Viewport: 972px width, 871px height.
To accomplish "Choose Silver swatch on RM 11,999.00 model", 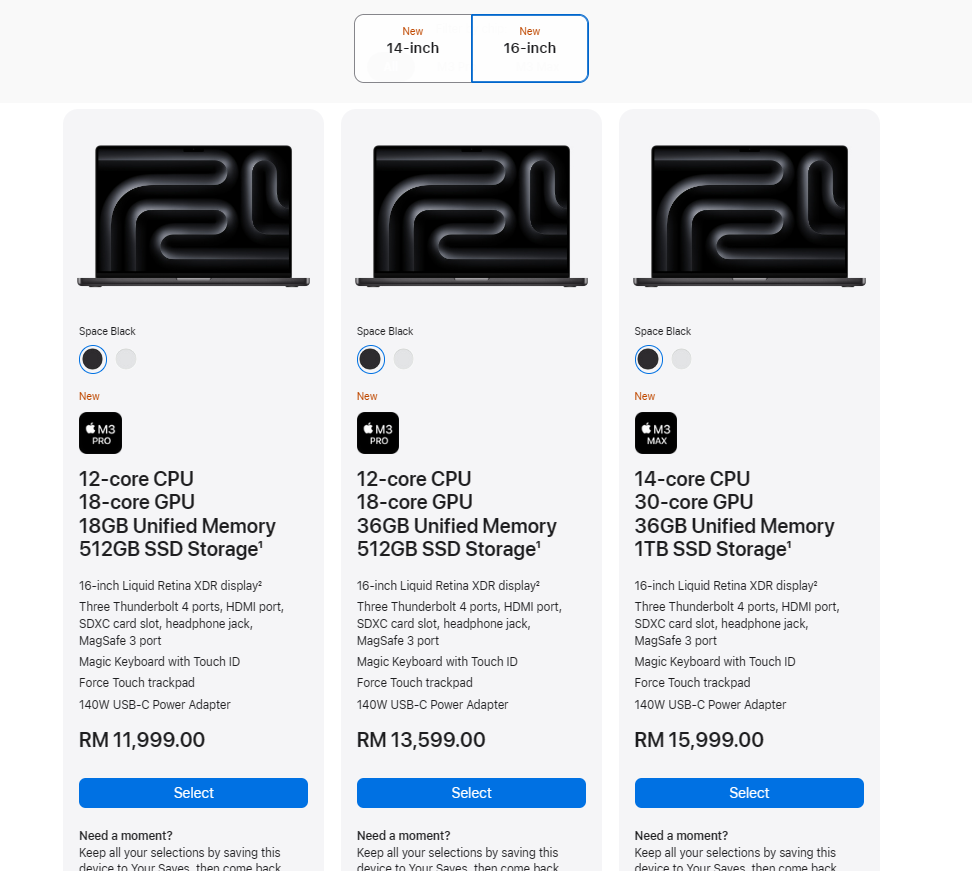I will click(126, 359).
